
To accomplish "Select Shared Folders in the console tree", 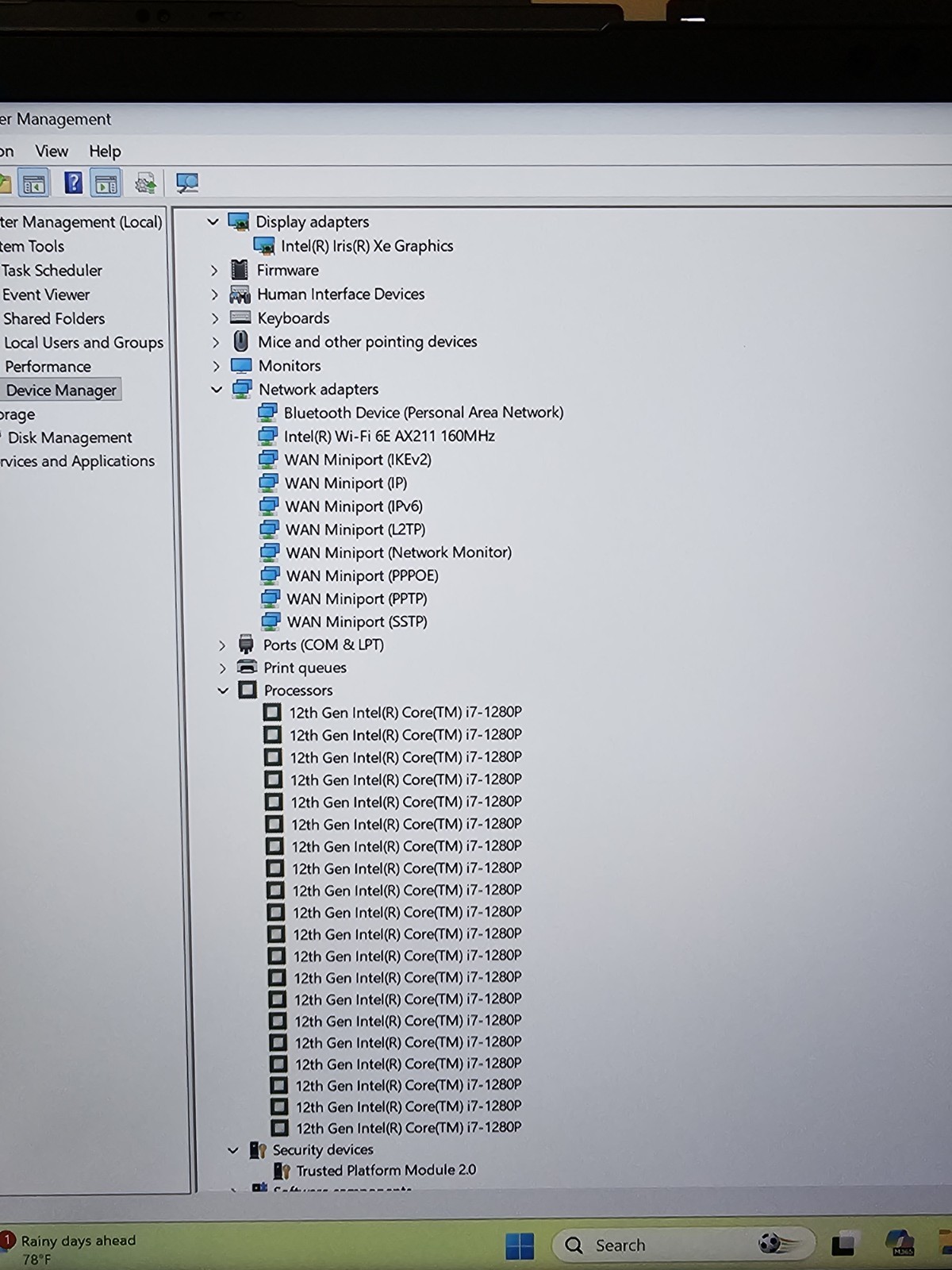I will click(54, 318).
